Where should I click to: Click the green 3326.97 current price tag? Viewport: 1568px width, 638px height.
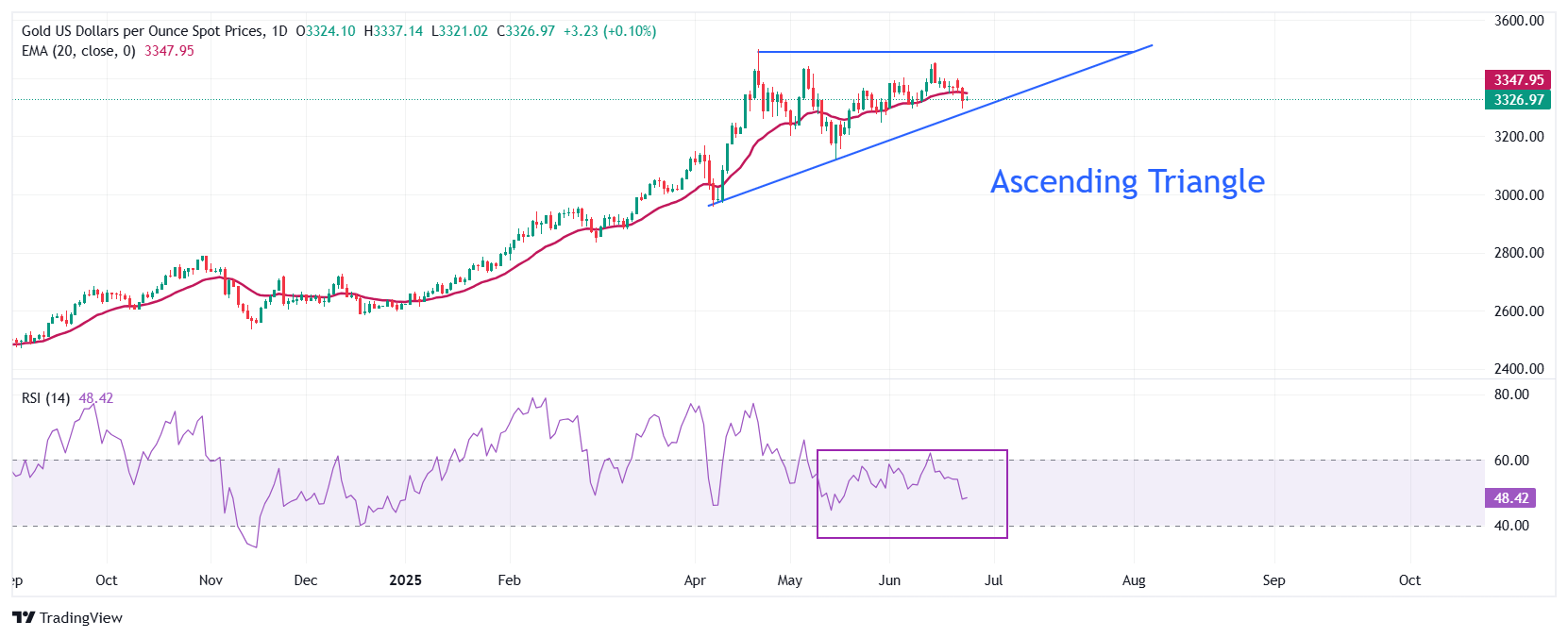coord(1517,100)
